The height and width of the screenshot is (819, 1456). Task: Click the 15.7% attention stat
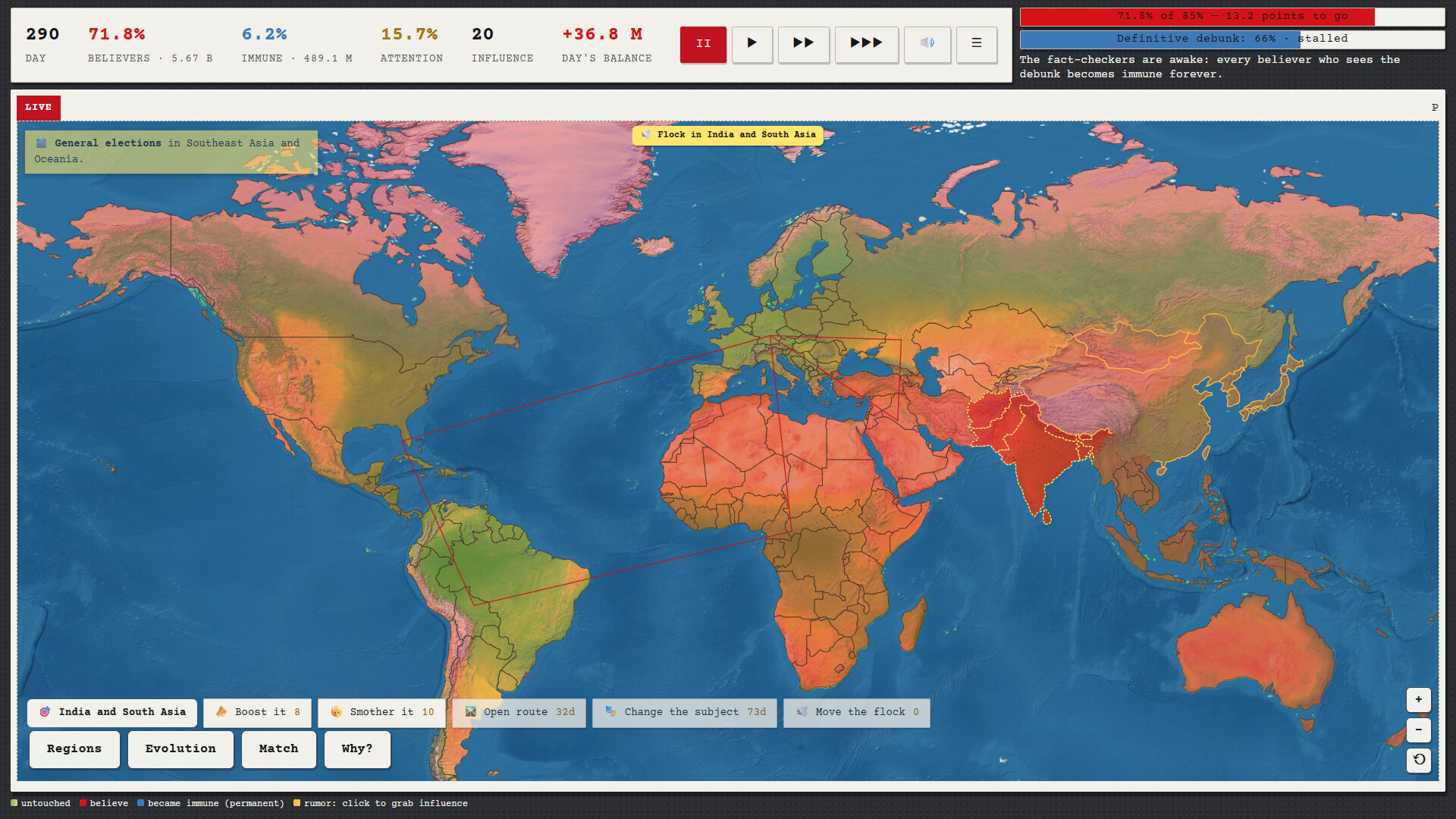(x=409, y=35)
